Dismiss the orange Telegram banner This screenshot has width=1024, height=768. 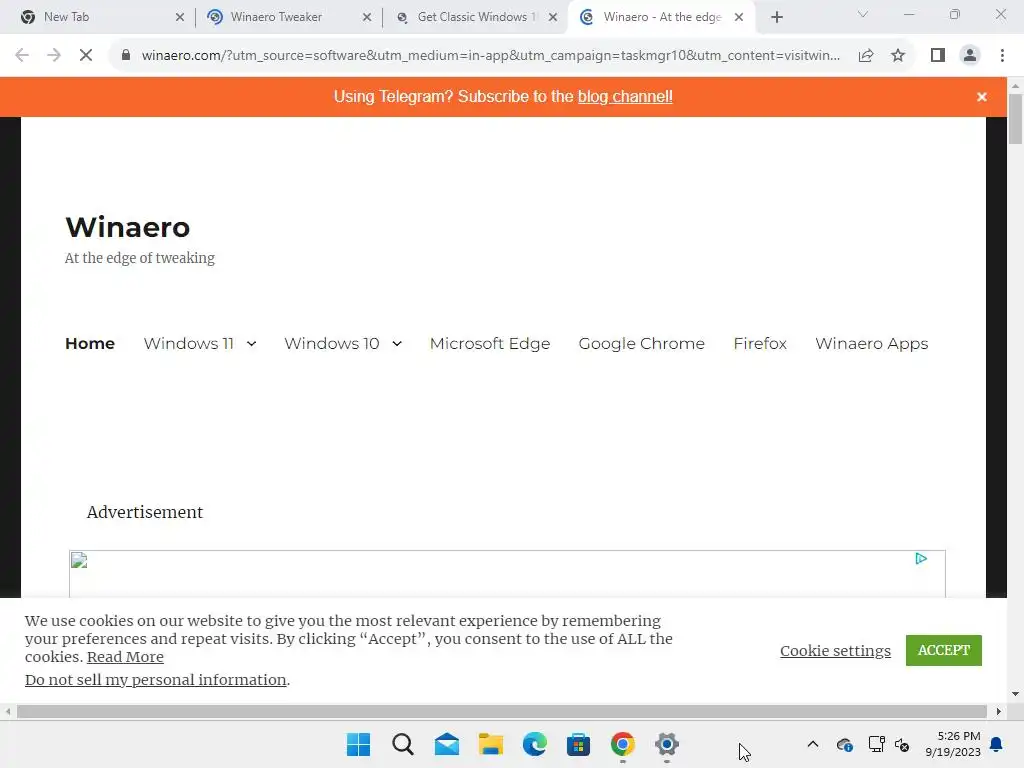(x=982, y=97)
